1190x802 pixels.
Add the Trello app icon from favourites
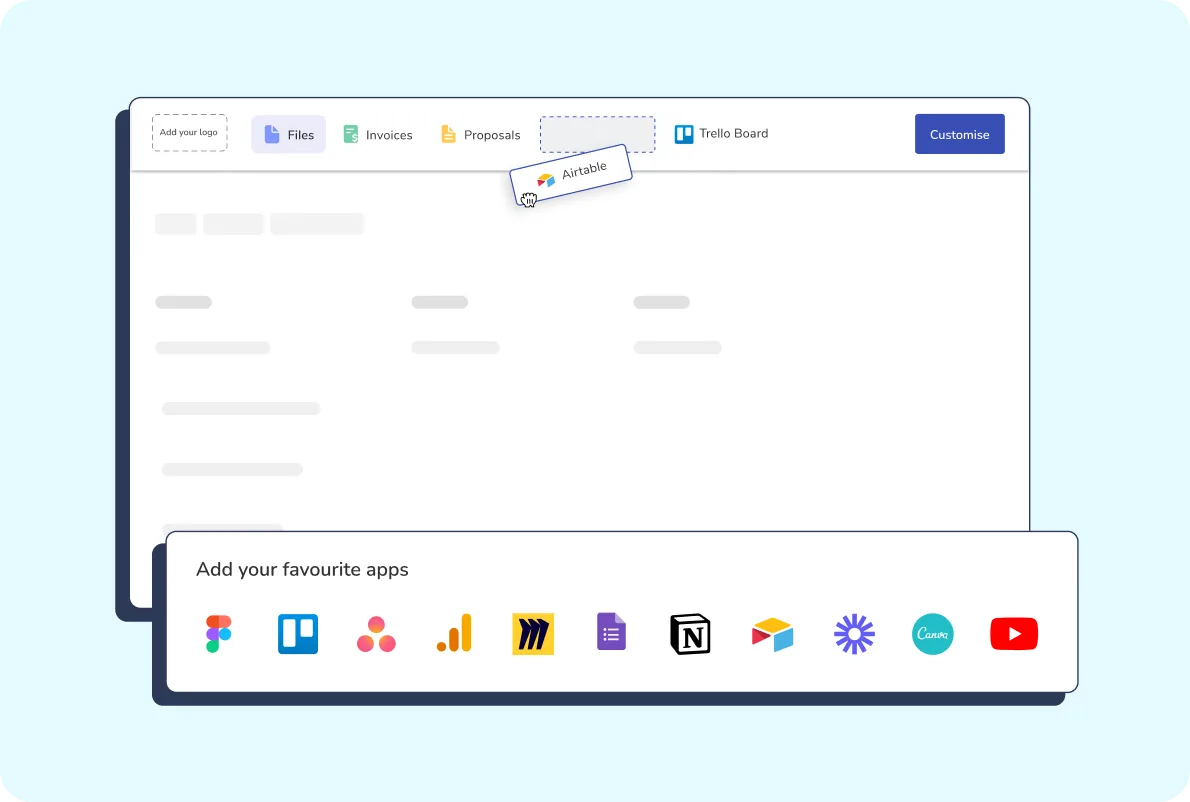pyautogui.click(x=298, y=634)
